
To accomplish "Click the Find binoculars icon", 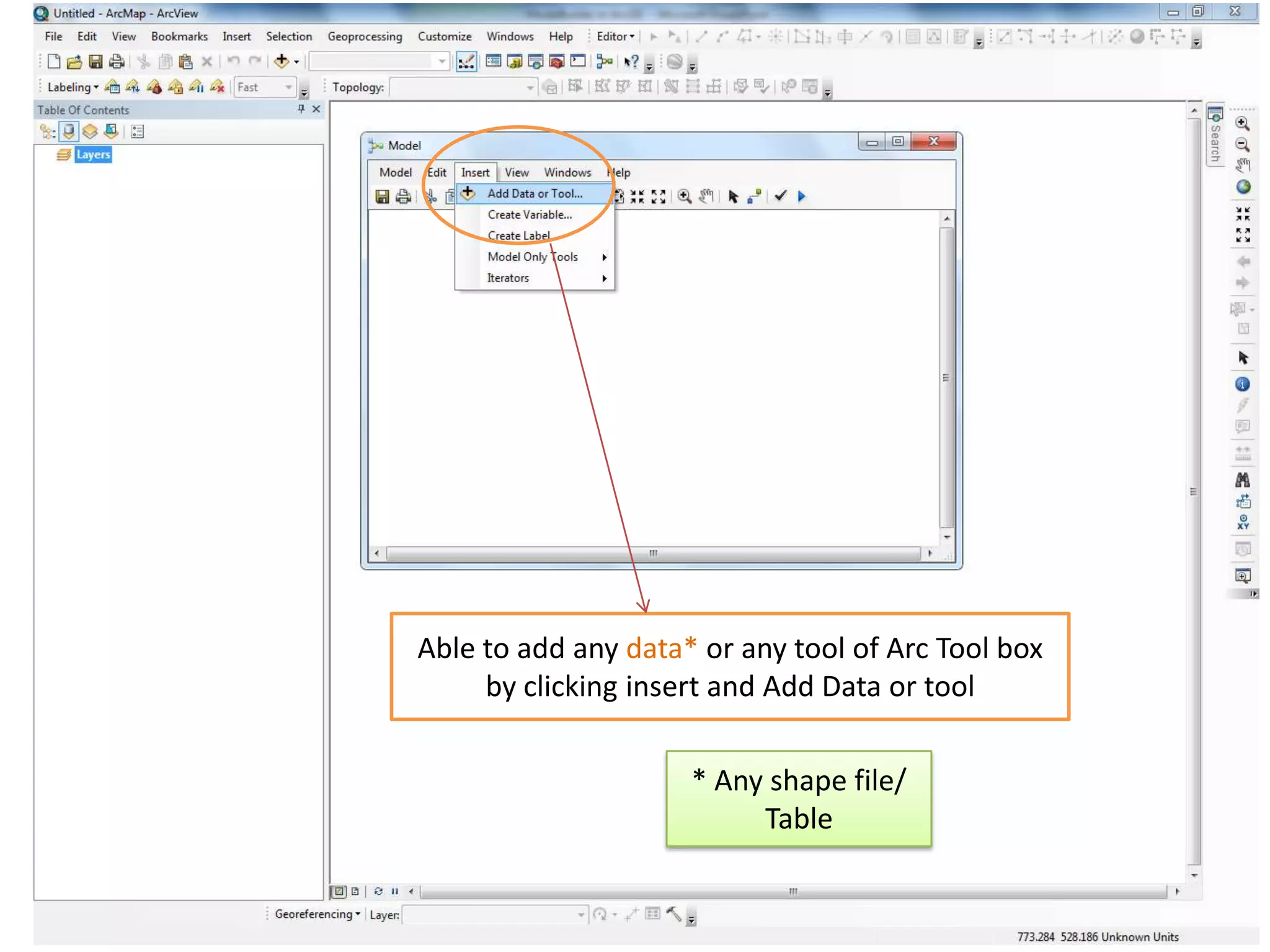I will click(x=1242, y=479).
